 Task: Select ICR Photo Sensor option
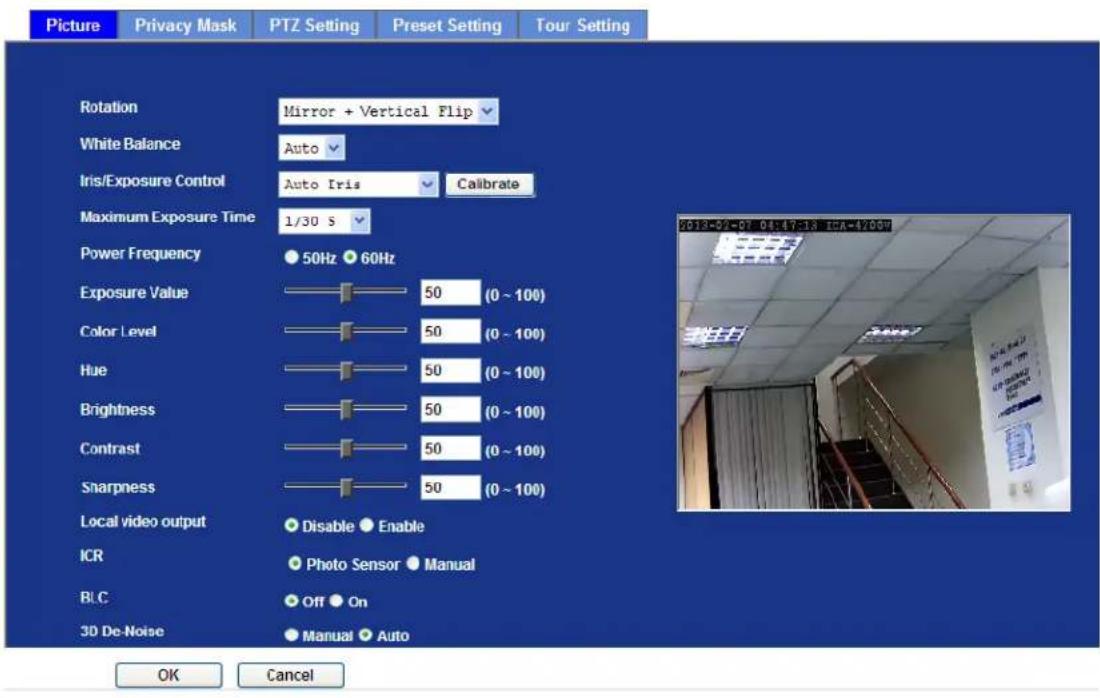pyautogui.click(x=295, y=563)
